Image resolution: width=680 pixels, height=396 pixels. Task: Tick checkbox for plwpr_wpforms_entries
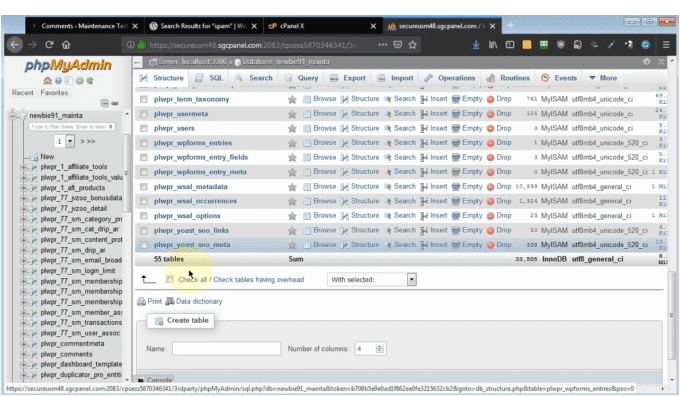point(144,143)
